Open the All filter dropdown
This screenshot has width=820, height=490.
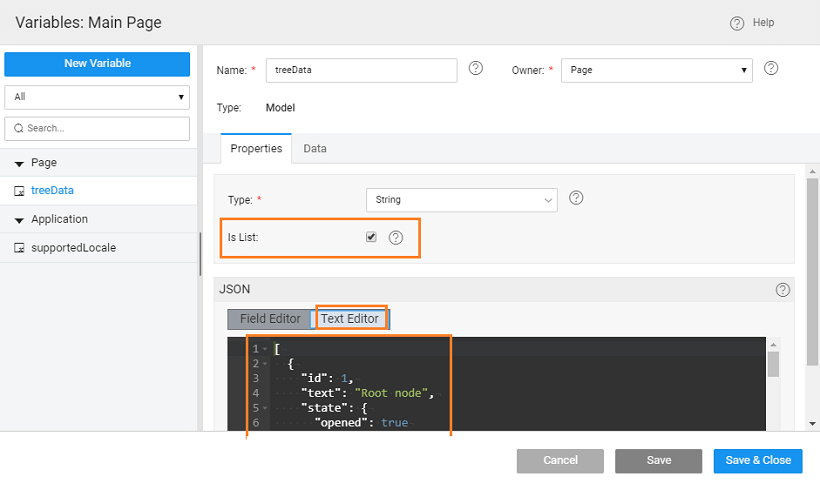click(97, 97)
